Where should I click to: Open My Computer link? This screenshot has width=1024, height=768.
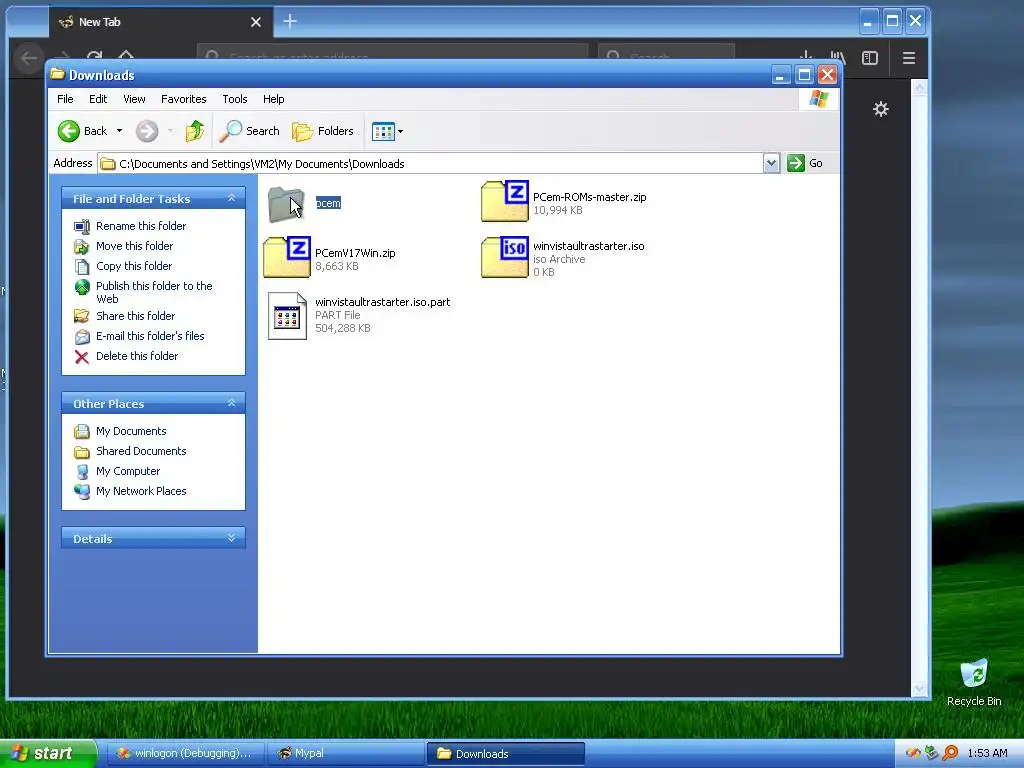[128, 472]
